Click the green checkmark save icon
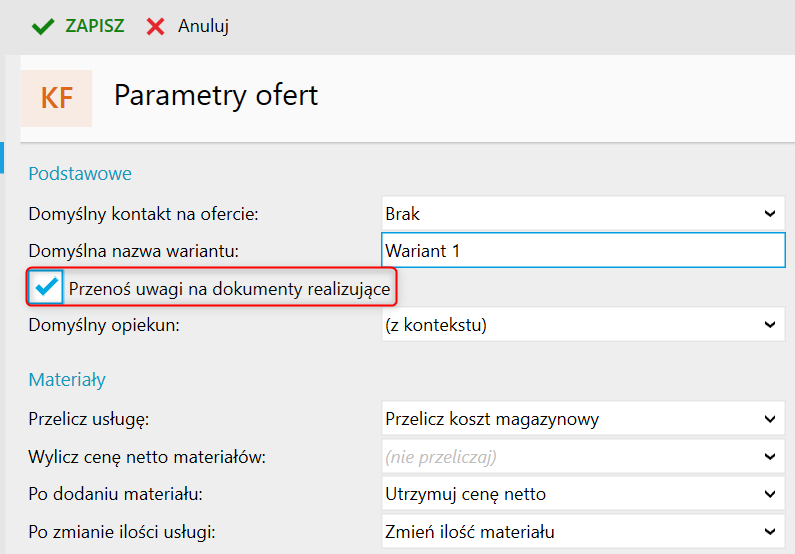 pos(42,27)
